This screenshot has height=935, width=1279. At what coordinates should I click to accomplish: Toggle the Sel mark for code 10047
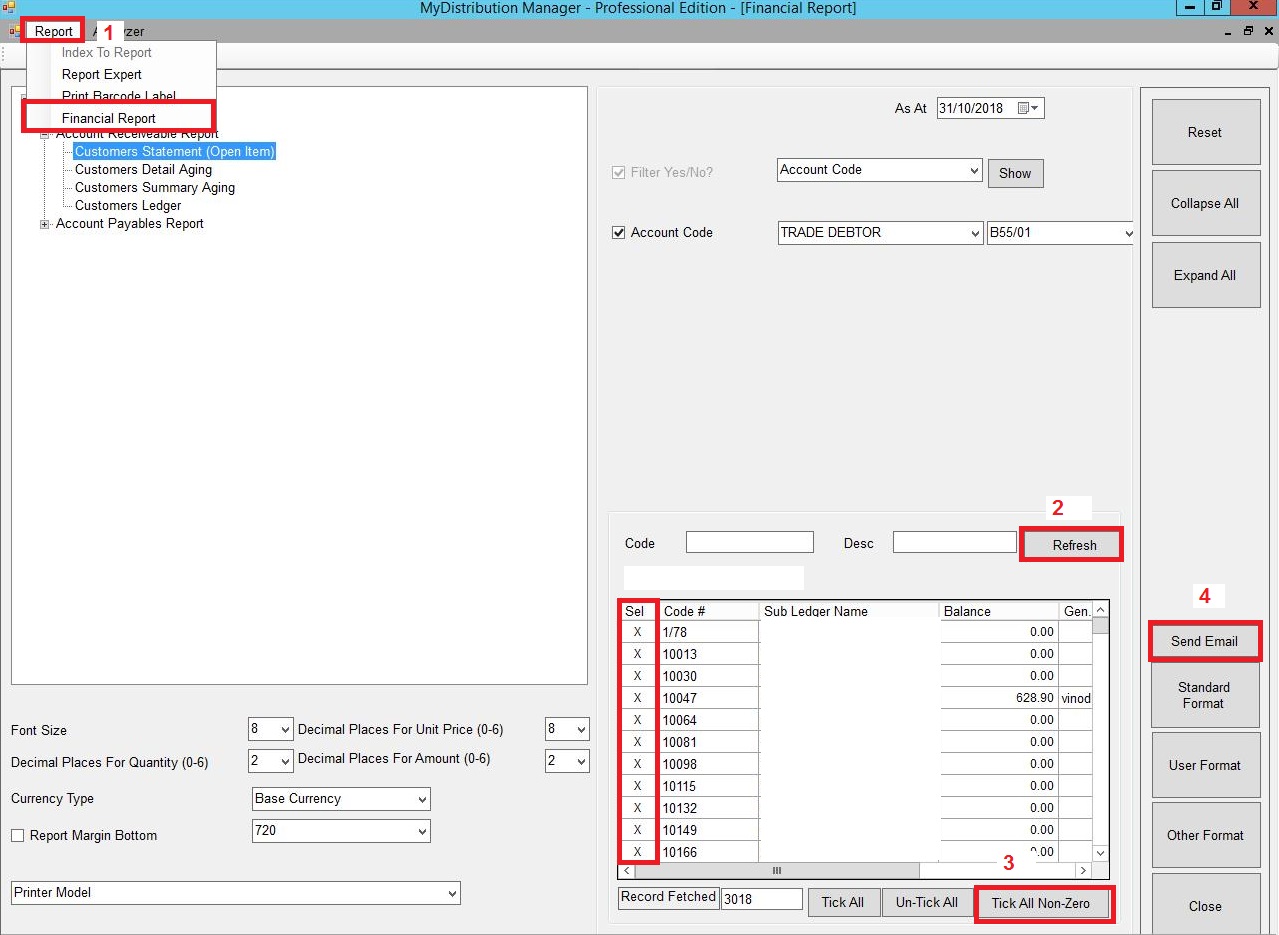pos(637,698)
